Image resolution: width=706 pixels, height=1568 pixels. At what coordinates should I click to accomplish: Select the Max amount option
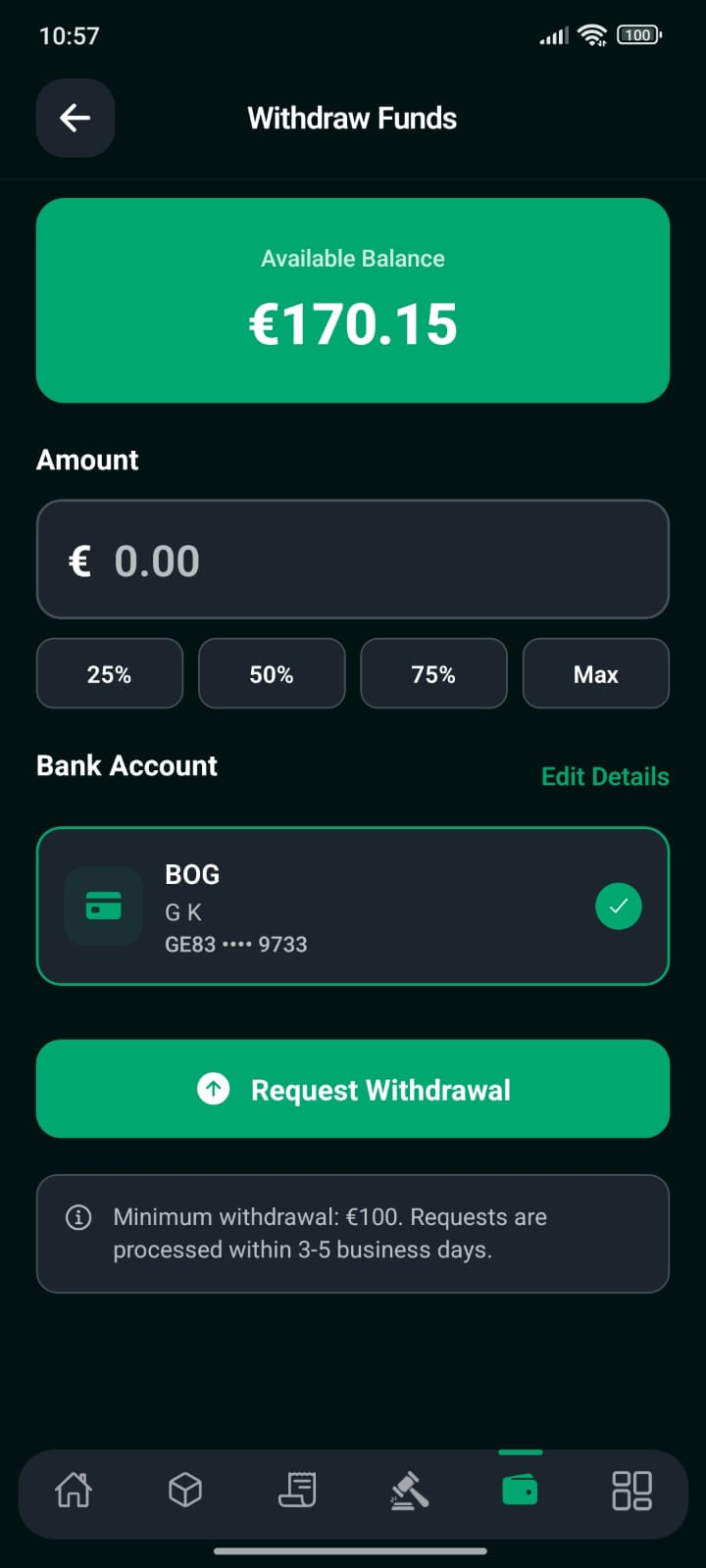(x=596, y=674)
